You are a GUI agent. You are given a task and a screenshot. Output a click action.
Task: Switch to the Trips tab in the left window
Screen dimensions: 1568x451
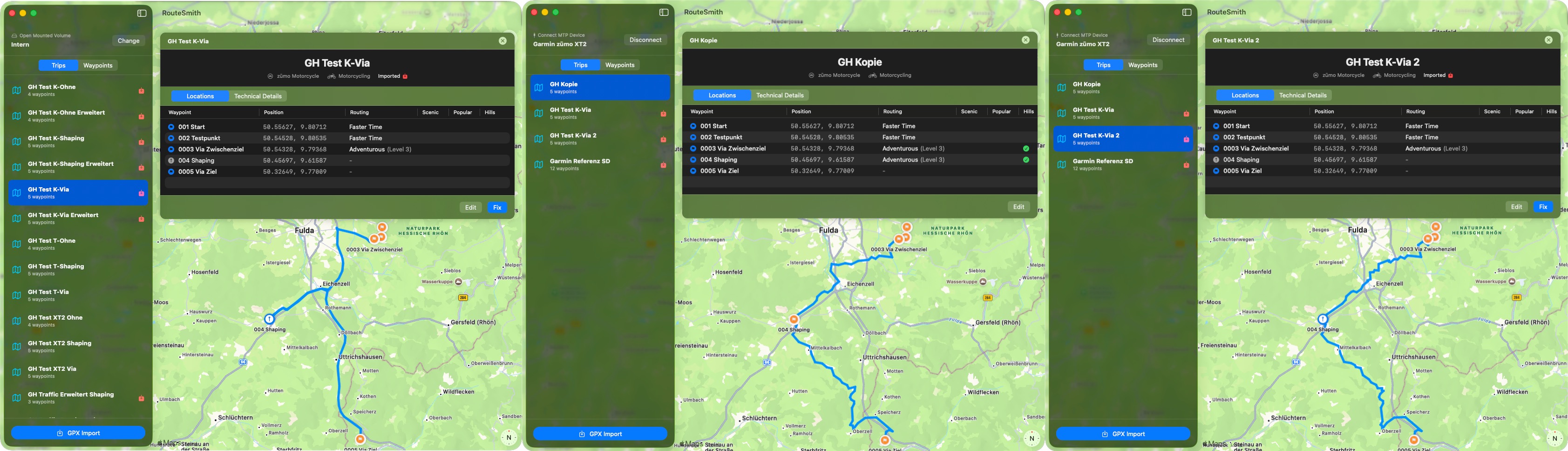[x=58, y=65]
